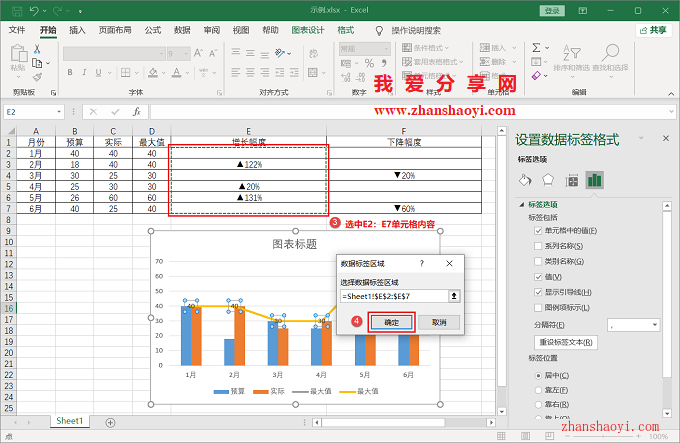Toggle the 显示引导线 checkbox
680x443 pixels.
[x=538, y=292]
